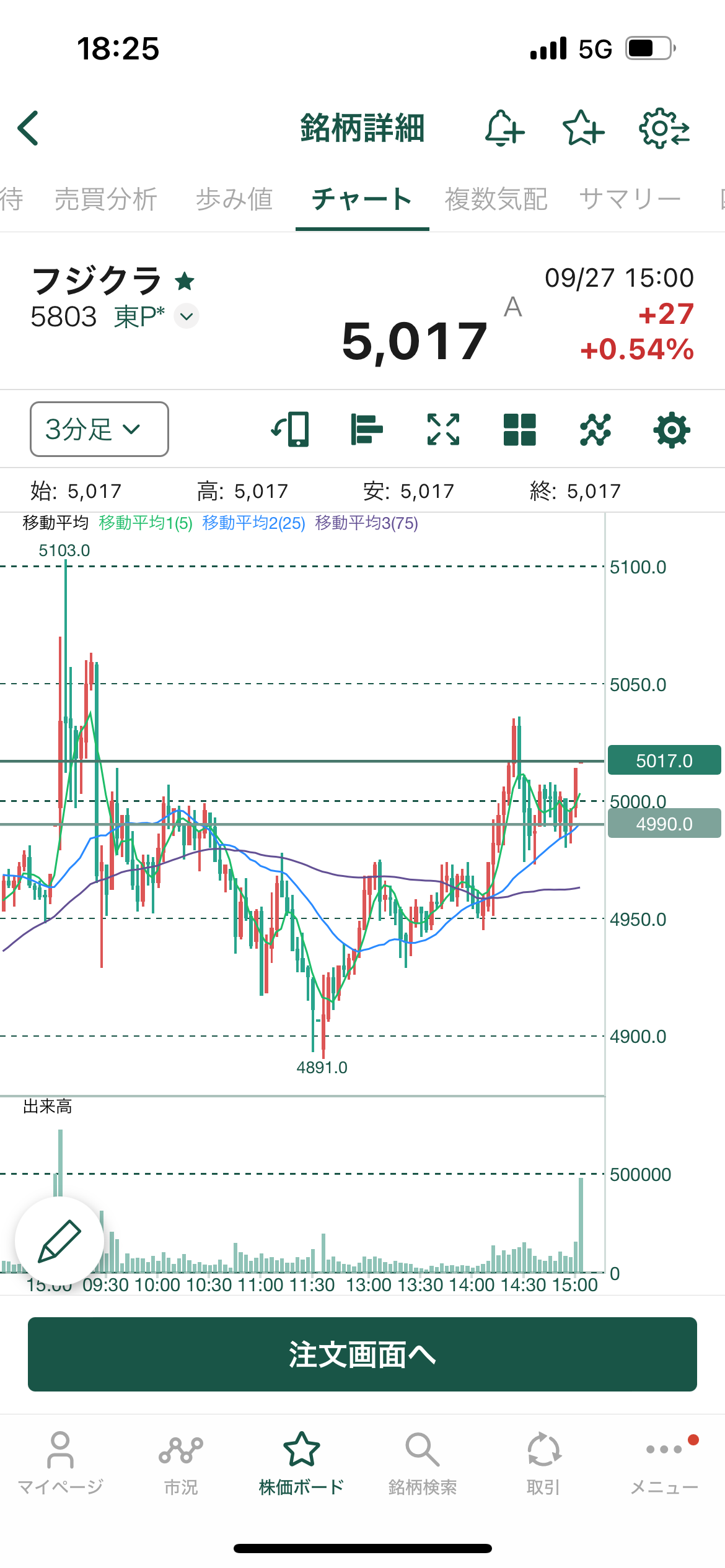Tap the 5017.0 current price marker

click(x=664, y=760)
